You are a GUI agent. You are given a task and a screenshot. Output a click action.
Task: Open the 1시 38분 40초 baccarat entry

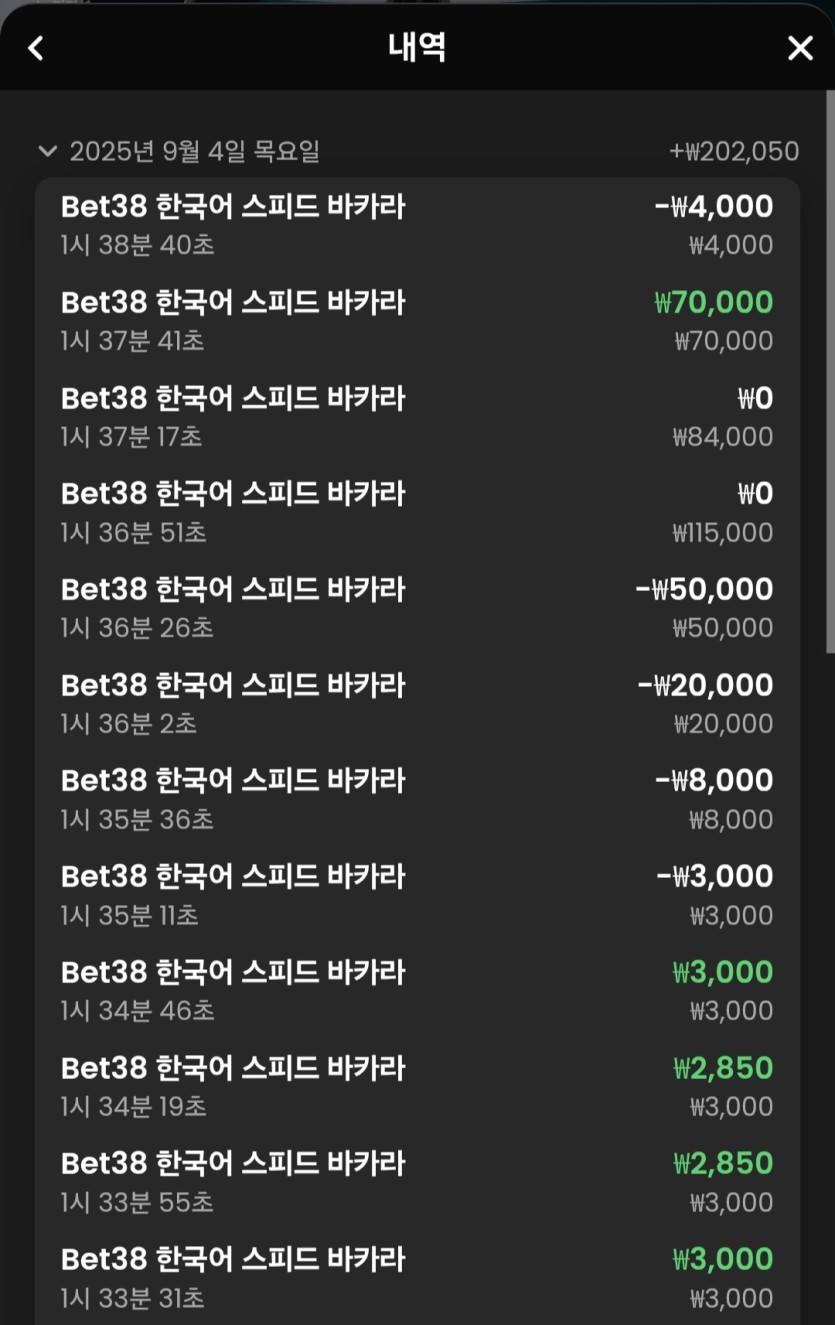click(416, 225)
